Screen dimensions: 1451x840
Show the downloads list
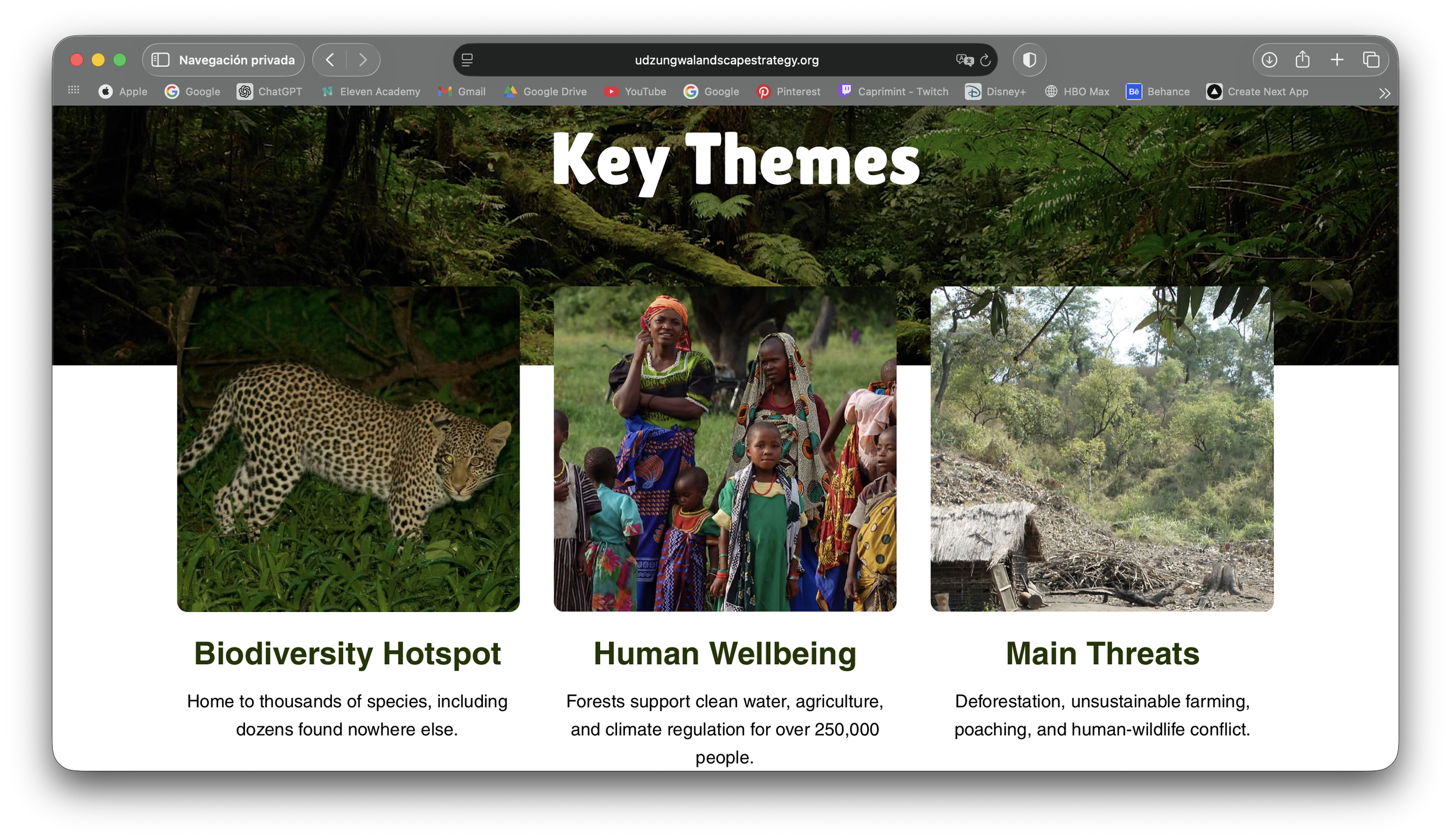[x=1269, y=60]
